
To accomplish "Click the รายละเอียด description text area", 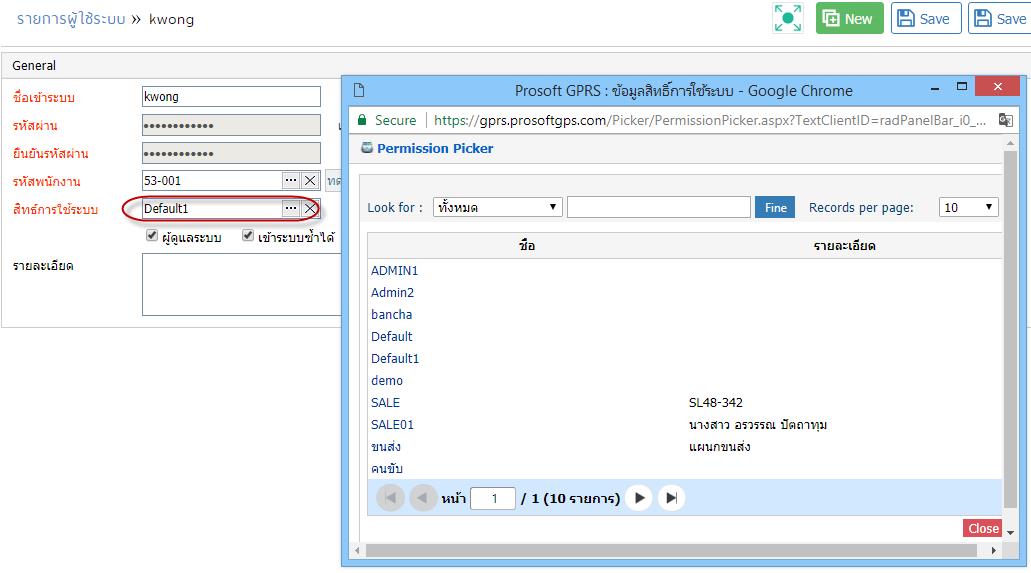I will (x=241, y=284).
